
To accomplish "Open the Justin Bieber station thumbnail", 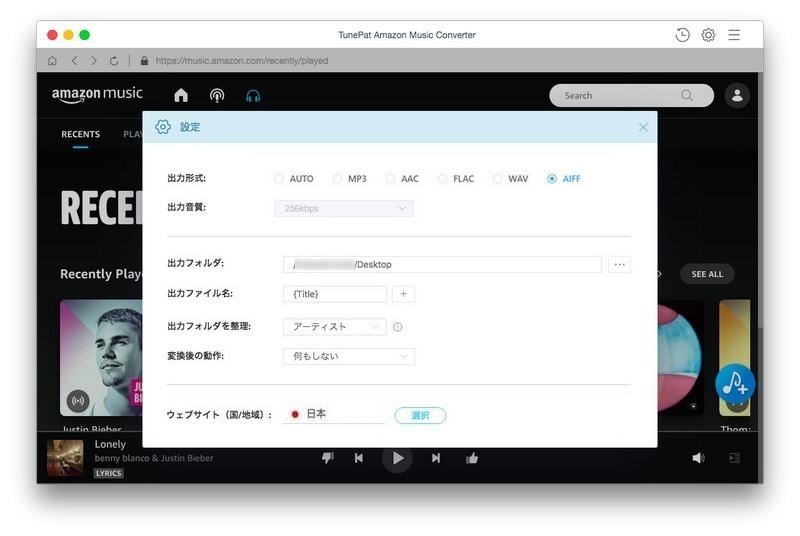I will [102, 358].
